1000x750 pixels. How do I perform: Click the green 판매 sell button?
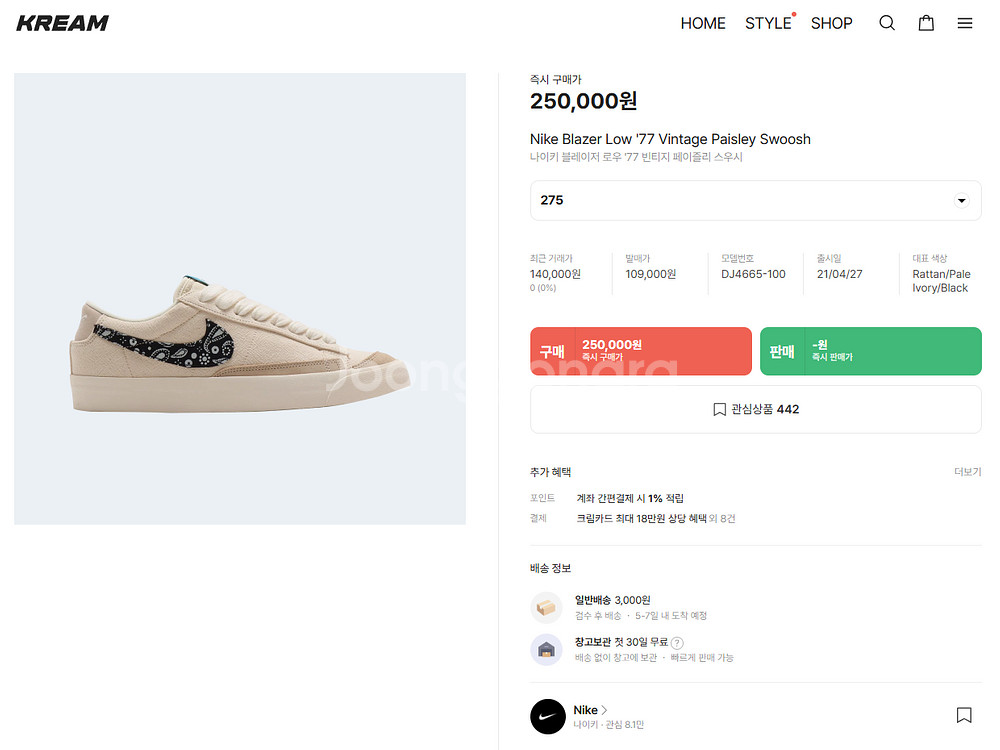(870, 351)
